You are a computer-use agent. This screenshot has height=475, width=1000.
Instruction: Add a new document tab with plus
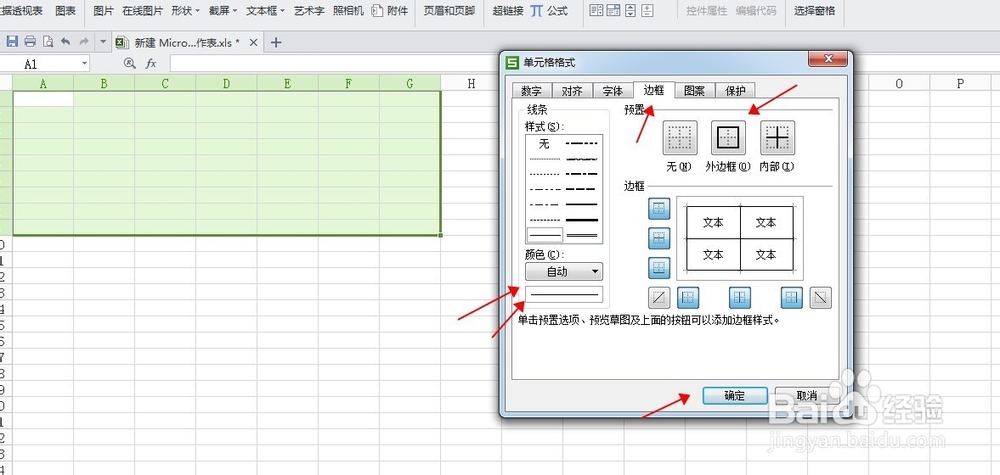click(276, 43)
